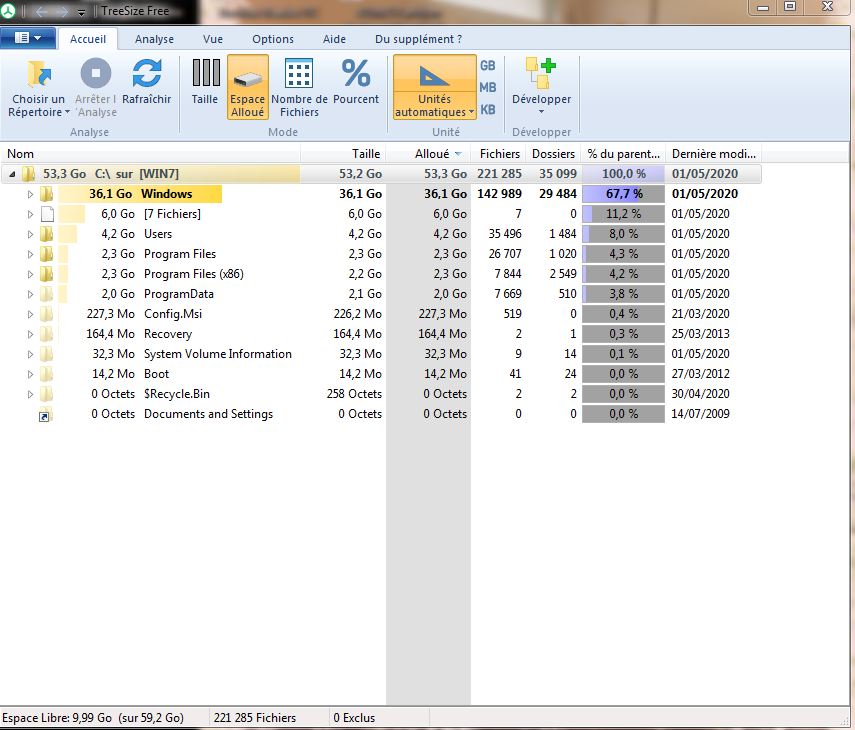Show Nombre de Fichiers mode
855x730 pixels.
tap(299, 87)
